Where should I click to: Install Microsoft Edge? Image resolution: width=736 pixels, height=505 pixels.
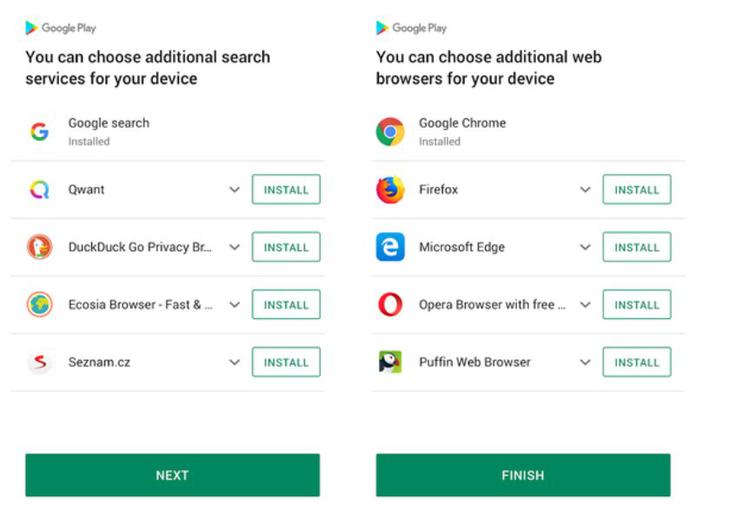point(637,247)
